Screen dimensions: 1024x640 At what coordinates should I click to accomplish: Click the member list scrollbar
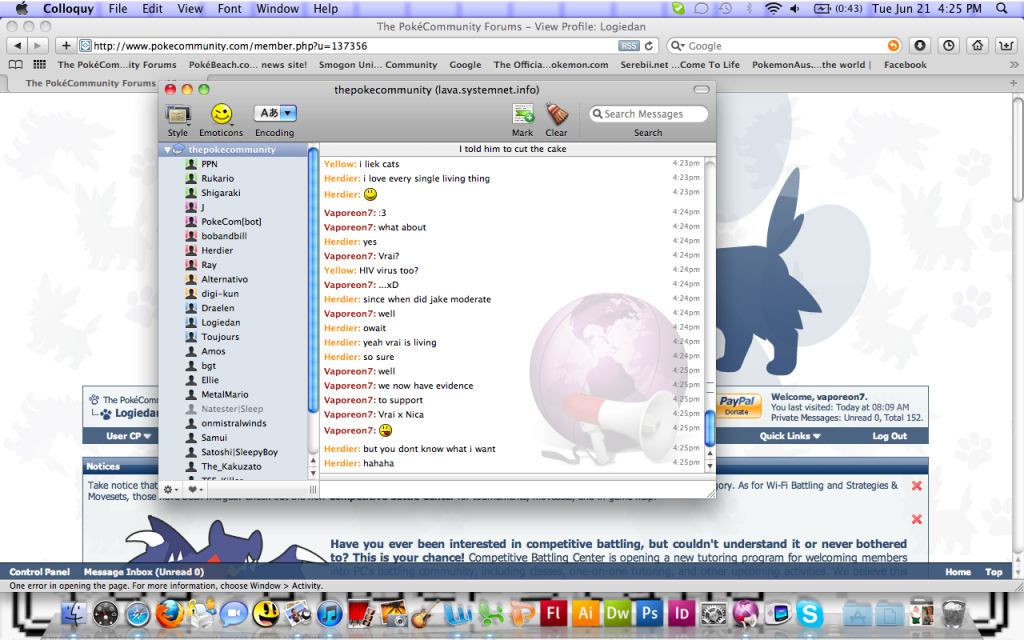[313, 281]
